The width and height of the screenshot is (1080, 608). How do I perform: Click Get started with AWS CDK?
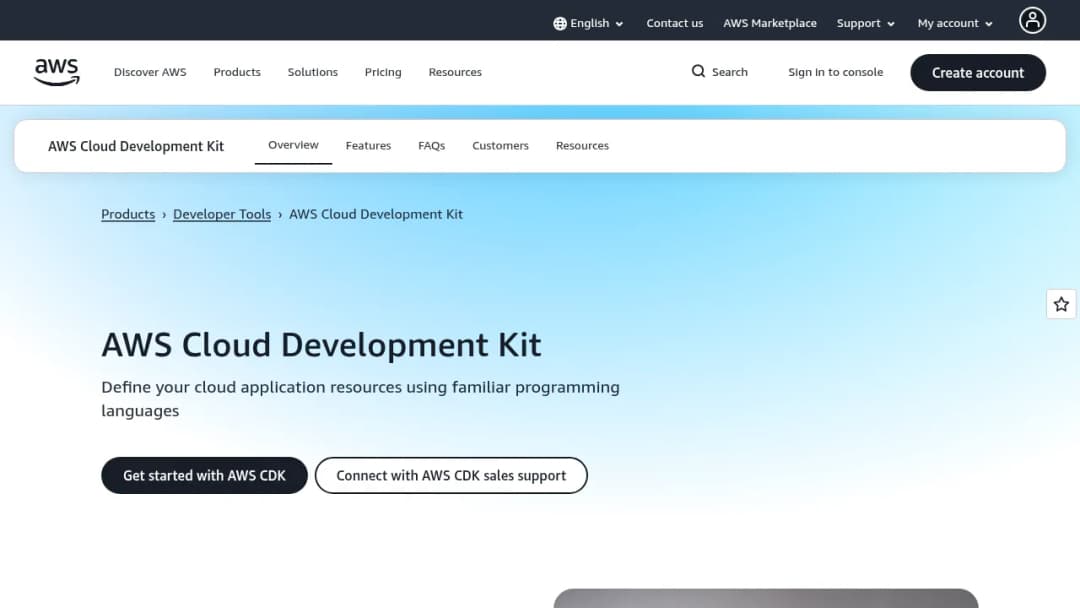pyautogui.click(x=204, y=475)
